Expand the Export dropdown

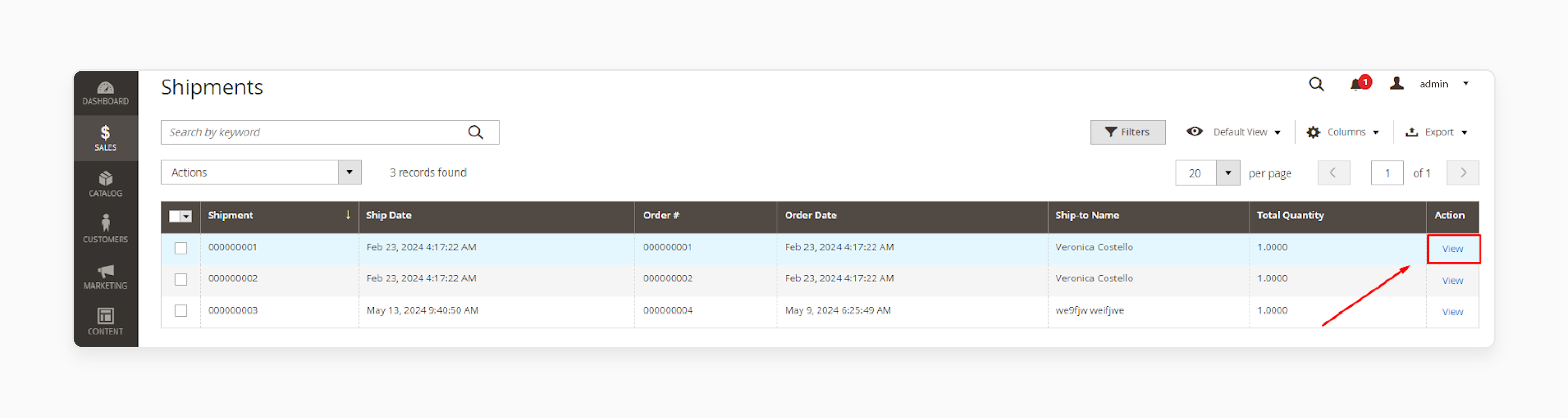click(1464, 132)
